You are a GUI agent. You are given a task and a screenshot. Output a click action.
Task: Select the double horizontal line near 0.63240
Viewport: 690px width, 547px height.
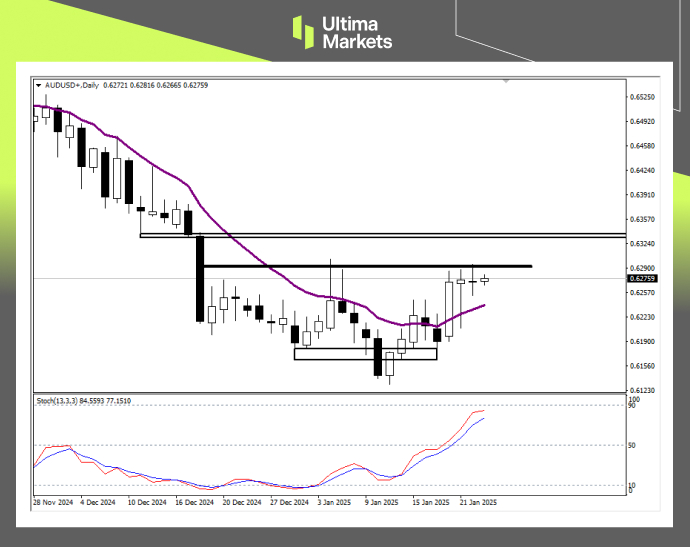click(x=400, y=236)
